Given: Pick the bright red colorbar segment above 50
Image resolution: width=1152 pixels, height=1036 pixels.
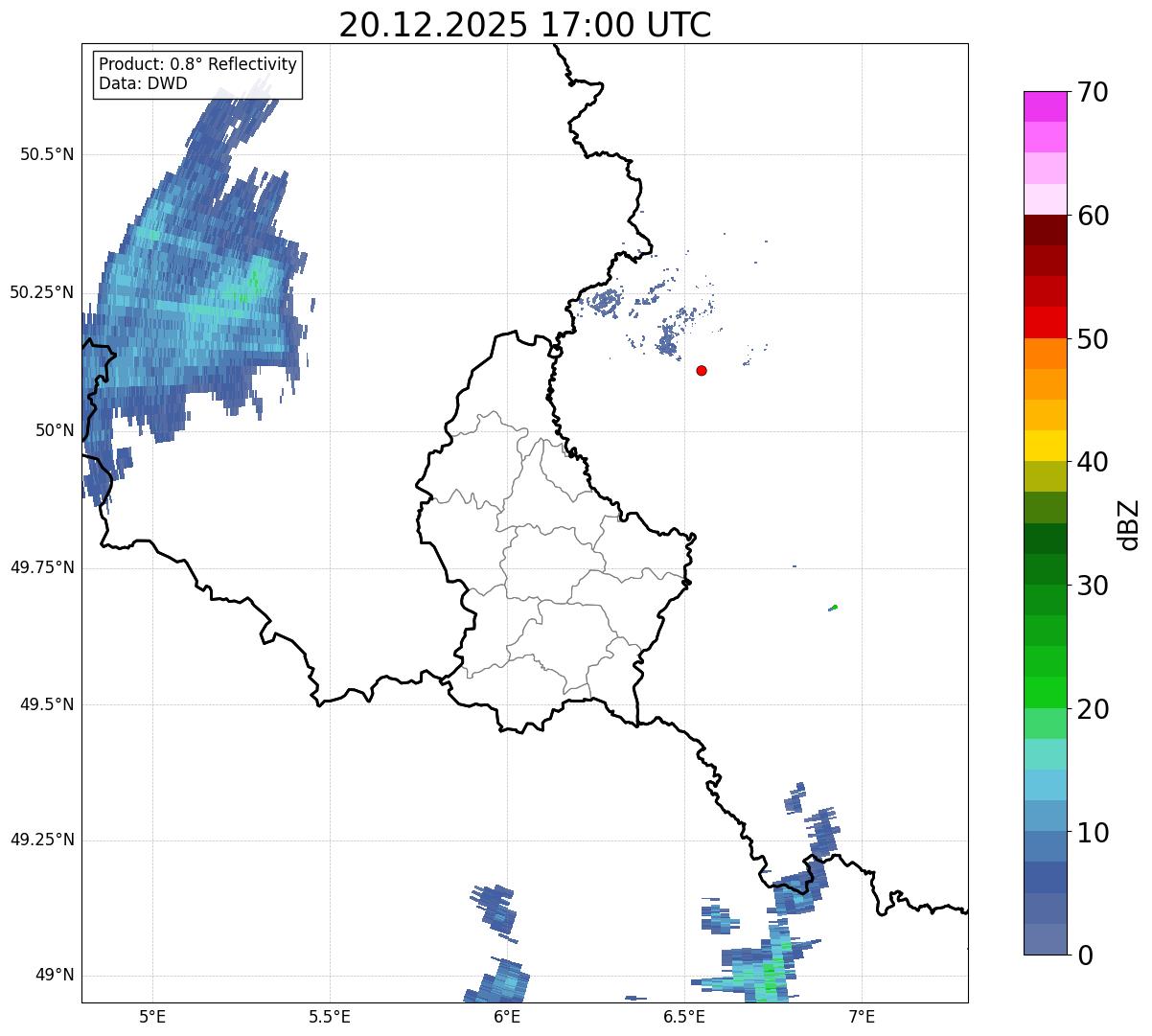Looking at the screenshot, I should click(1045, 323).
